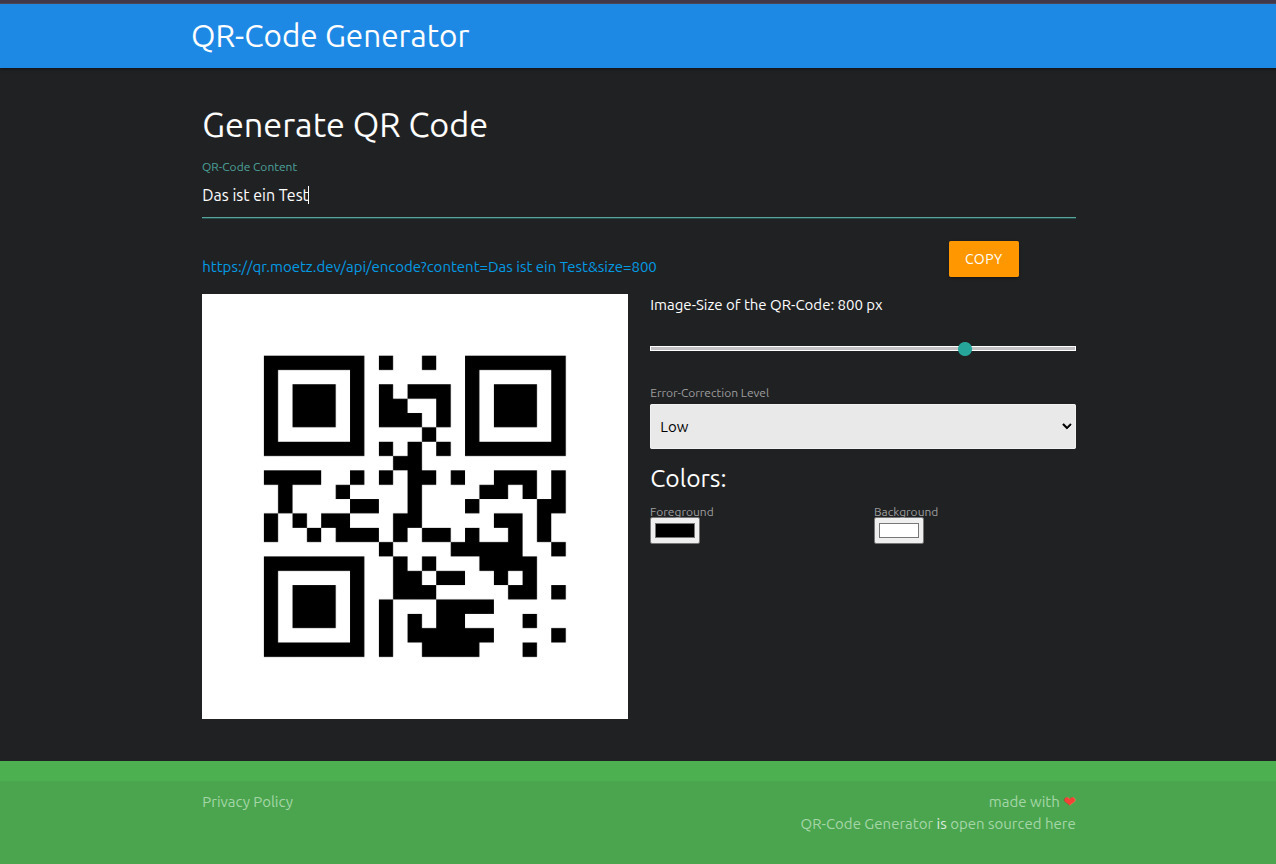Click the 'QR-Code Generator' link in footer
1276x864 pixels.
point(866,824)
